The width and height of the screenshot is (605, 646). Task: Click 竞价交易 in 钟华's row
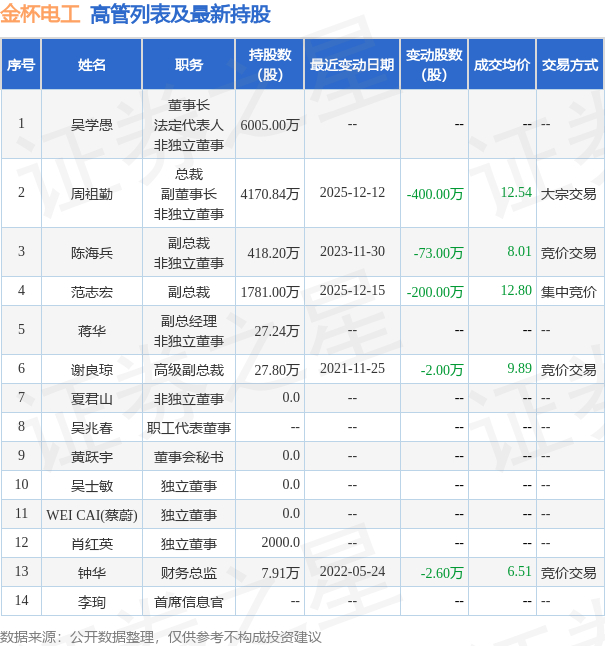(x=568, y=573)
